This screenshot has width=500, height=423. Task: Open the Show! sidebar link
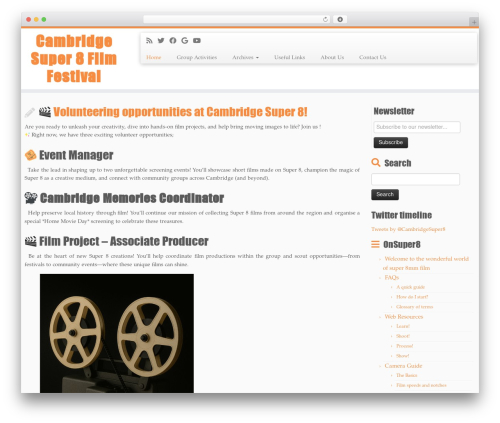pos(403,356)
